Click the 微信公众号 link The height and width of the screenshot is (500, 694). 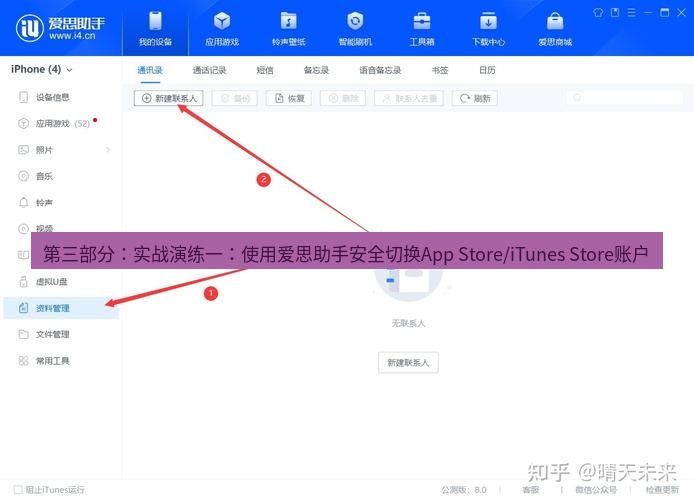coord(596,490)
